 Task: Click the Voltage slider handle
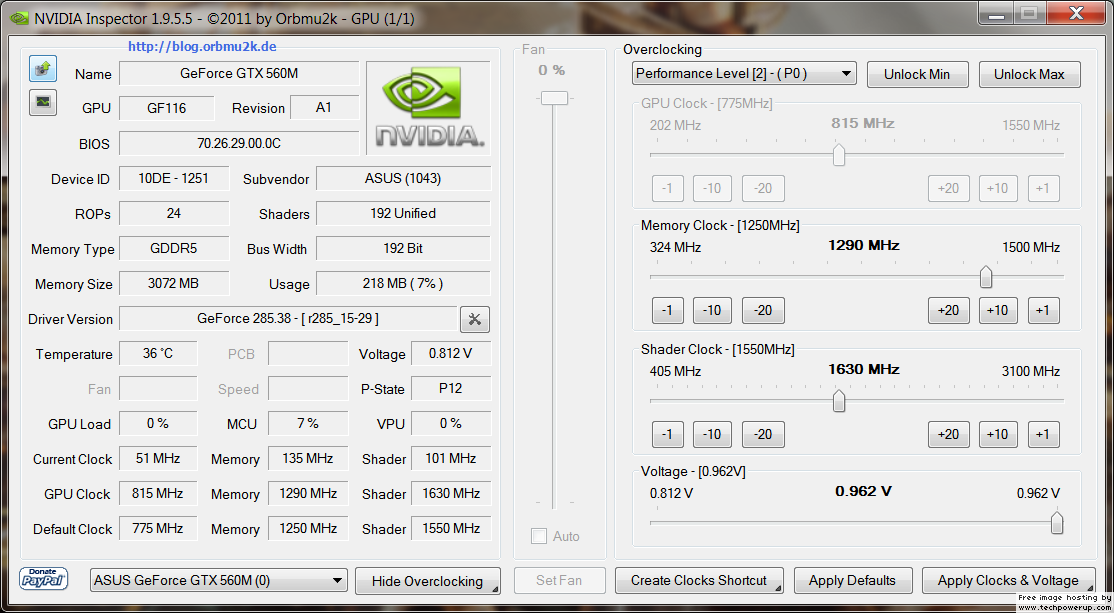coord(1057,523)
